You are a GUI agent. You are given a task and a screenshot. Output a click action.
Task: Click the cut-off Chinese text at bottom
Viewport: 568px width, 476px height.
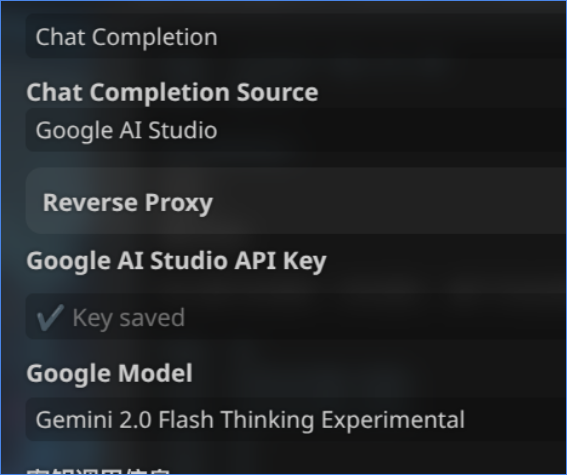[x=98, y=471]
